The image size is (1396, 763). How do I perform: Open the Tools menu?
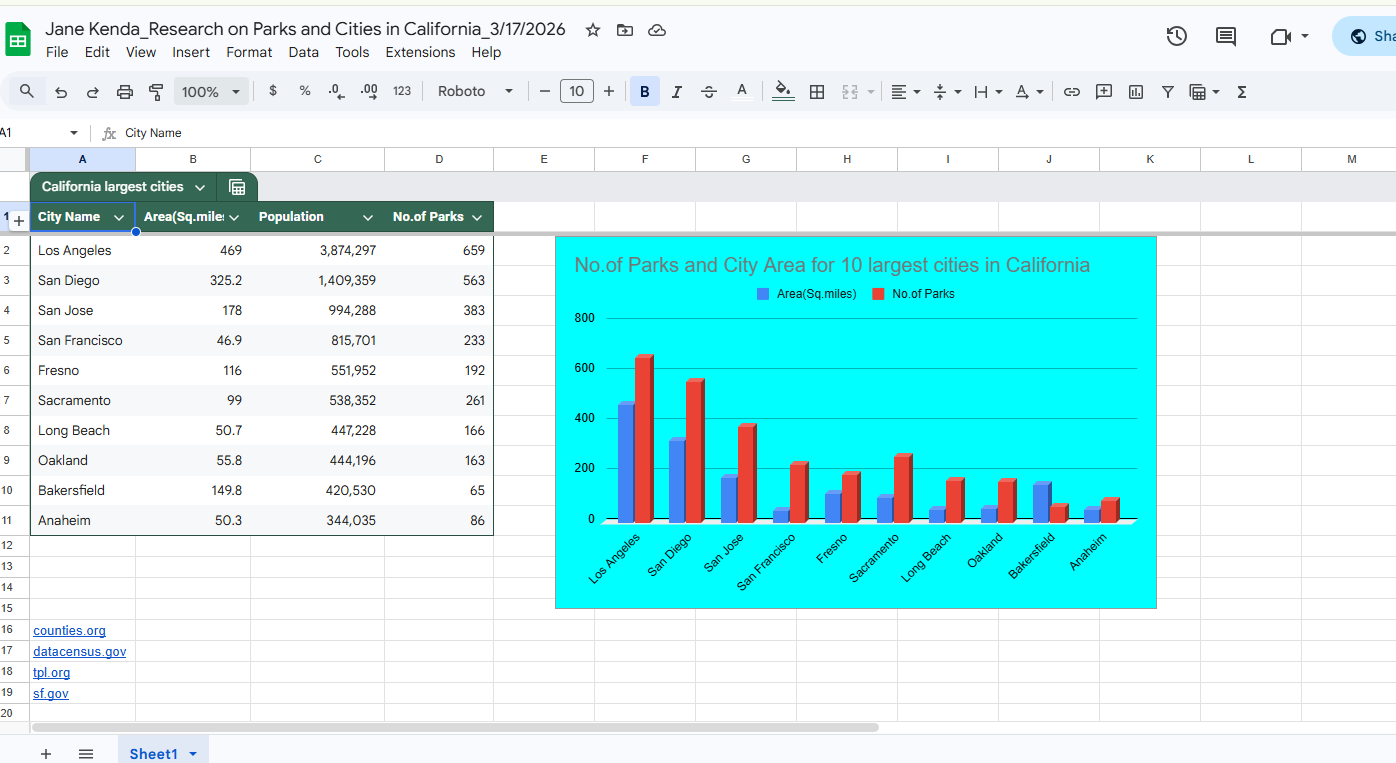[352, 52]
